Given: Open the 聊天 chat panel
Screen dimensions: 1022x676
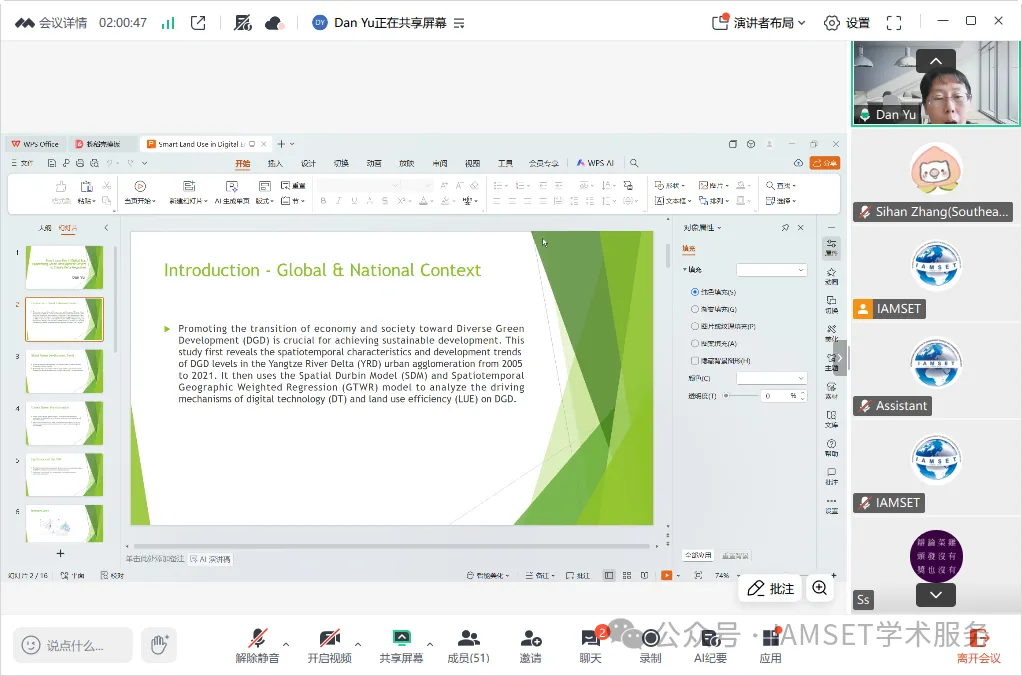Looking at the screenshot, I should coord(591,645).
